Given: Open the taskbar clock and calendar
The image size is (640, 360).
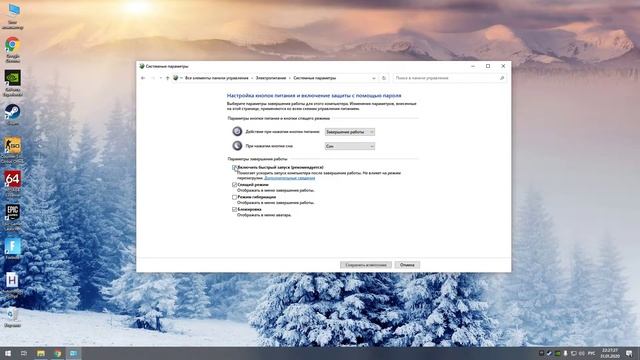Looking at the screenshot, I should click(x=610, y=353).
